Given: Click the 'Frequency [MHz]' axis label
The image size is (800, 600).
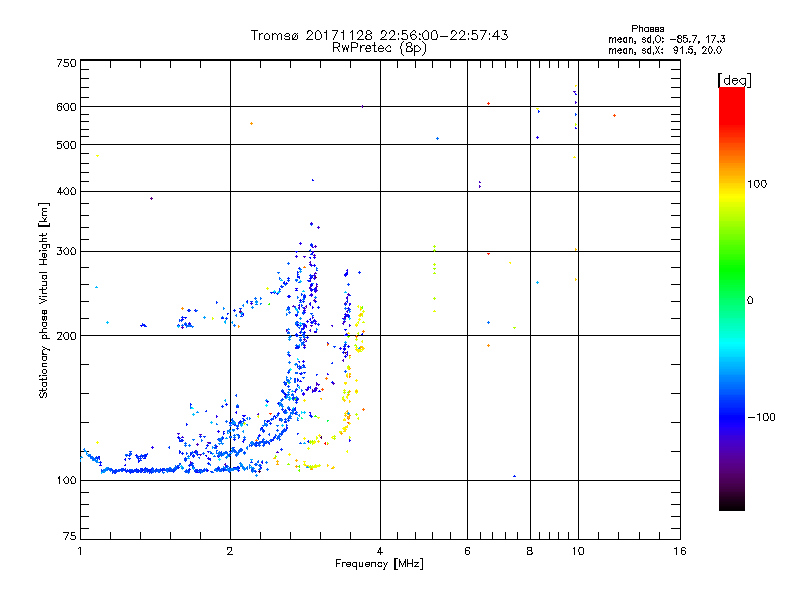Looking at the screenshot, I should coord(379,564).
